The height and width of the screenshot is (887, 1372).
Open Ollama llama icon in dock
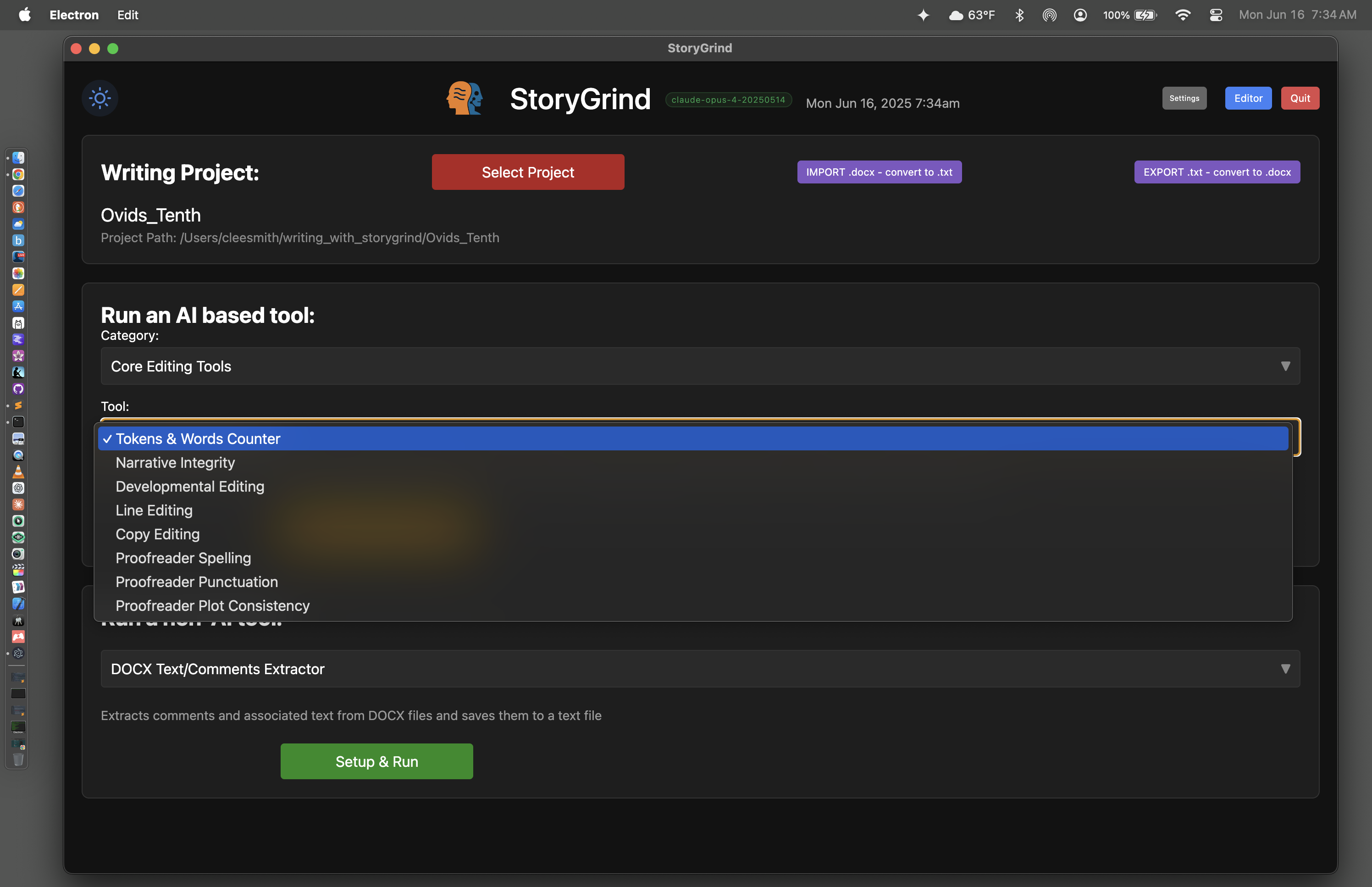[18, 323]
